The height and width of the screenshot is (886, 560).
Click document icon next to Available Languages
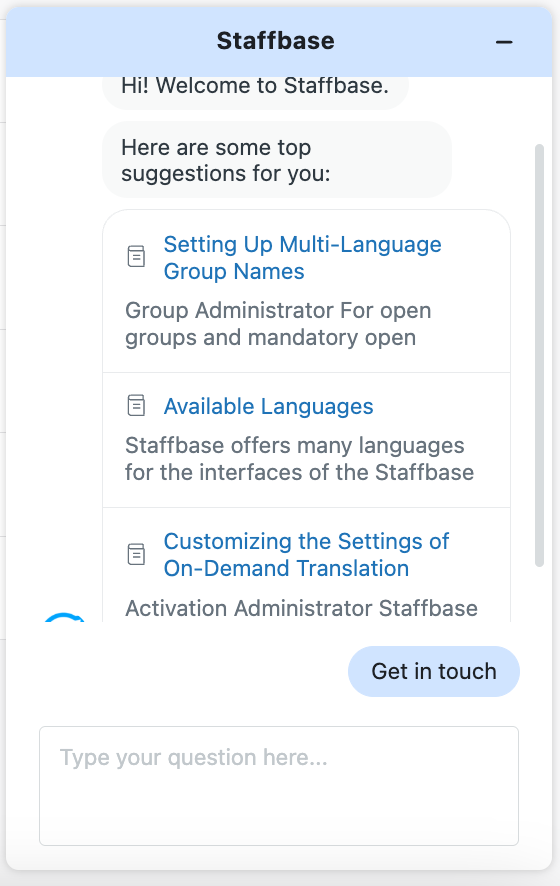pos(136,406)
